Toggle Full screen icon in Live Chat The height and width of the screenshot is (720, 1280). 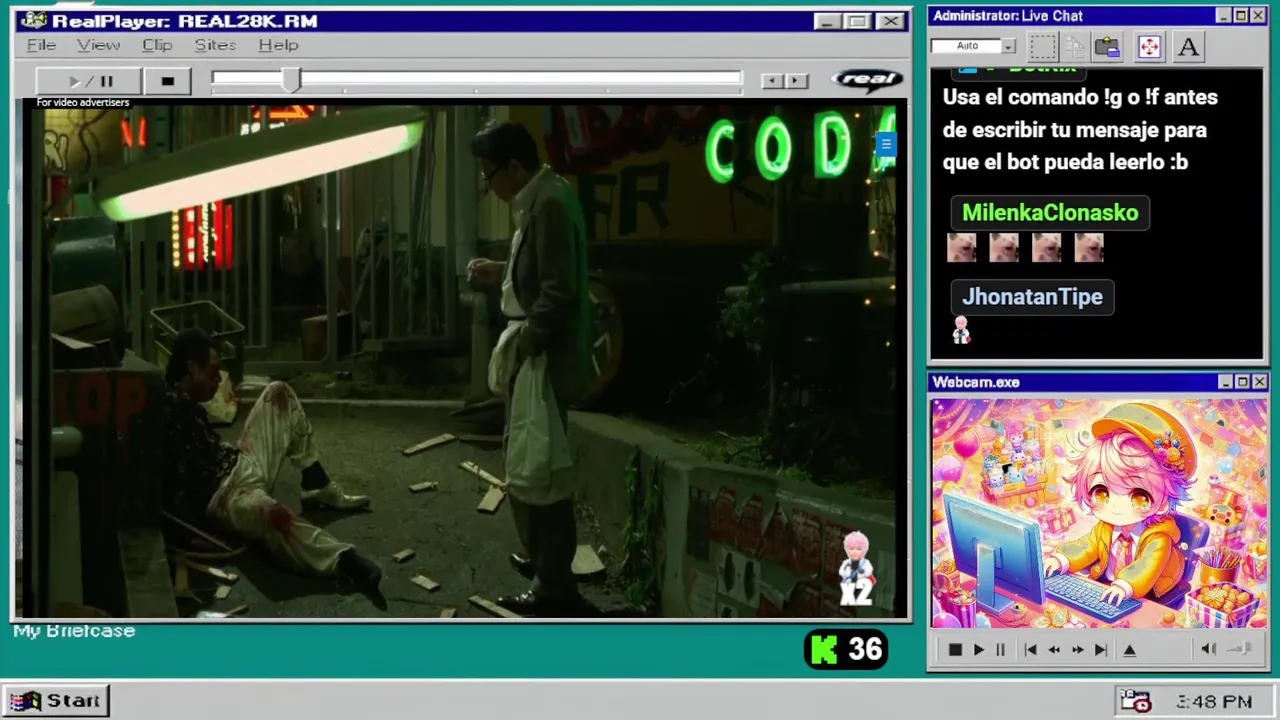(1149, 47)
